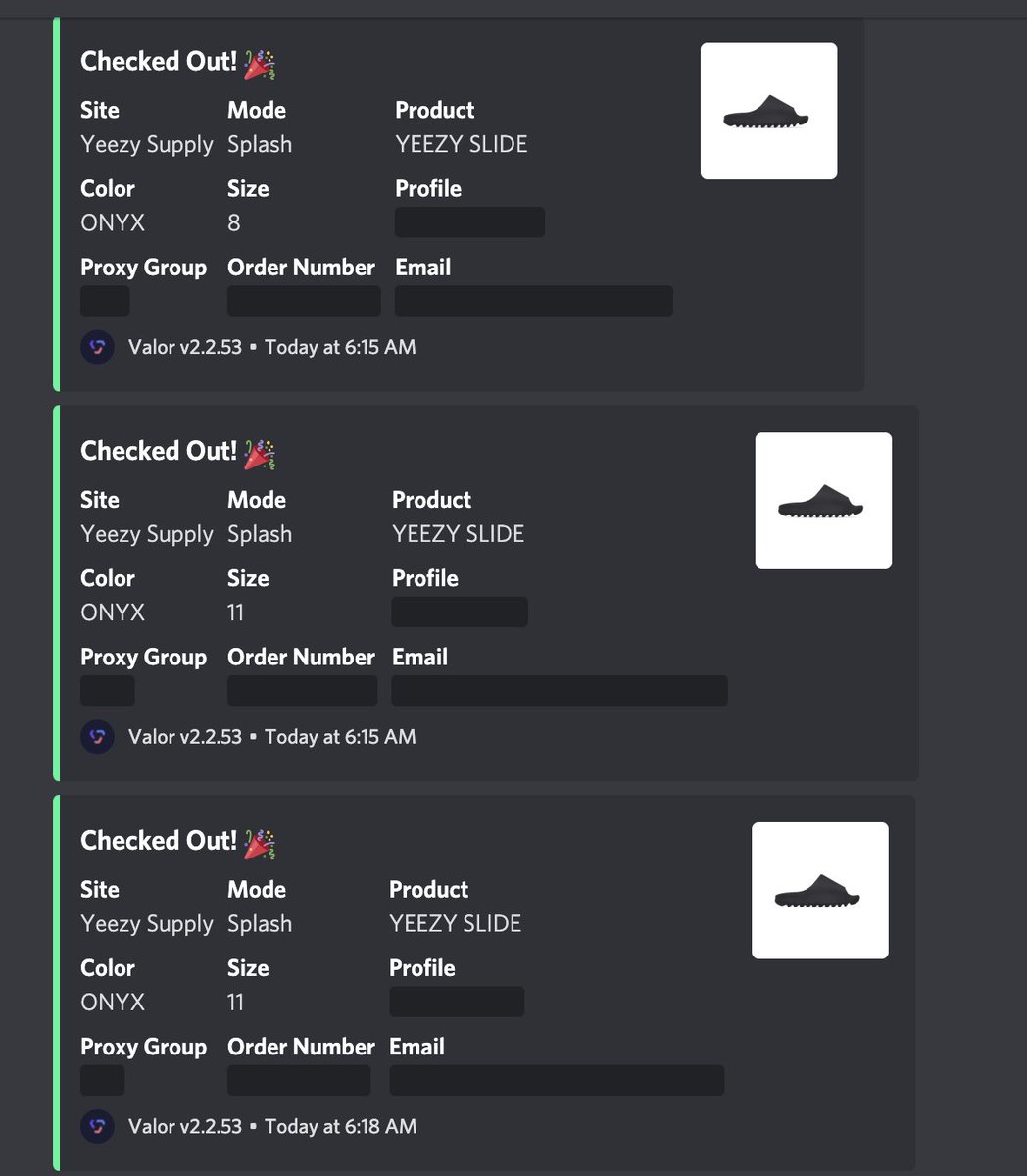Click 'ONYX' color in size 8 embed

[x=113, y=222]
